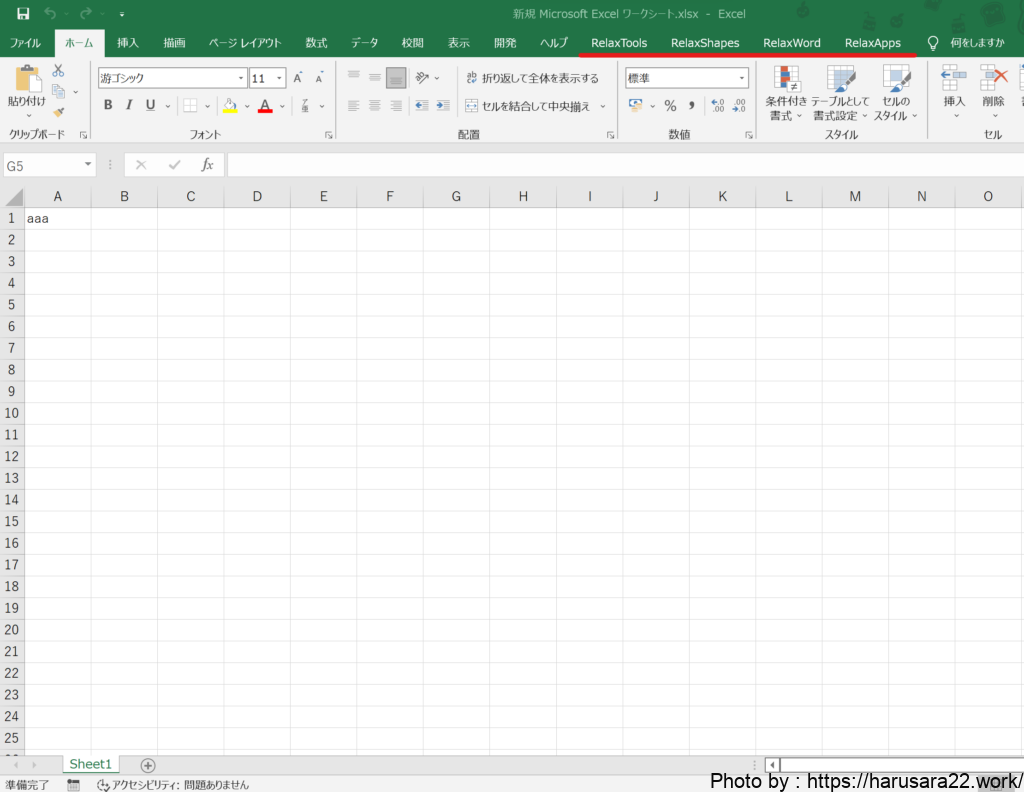
Task: Toggle bold formatting
Action: [108, 106]
